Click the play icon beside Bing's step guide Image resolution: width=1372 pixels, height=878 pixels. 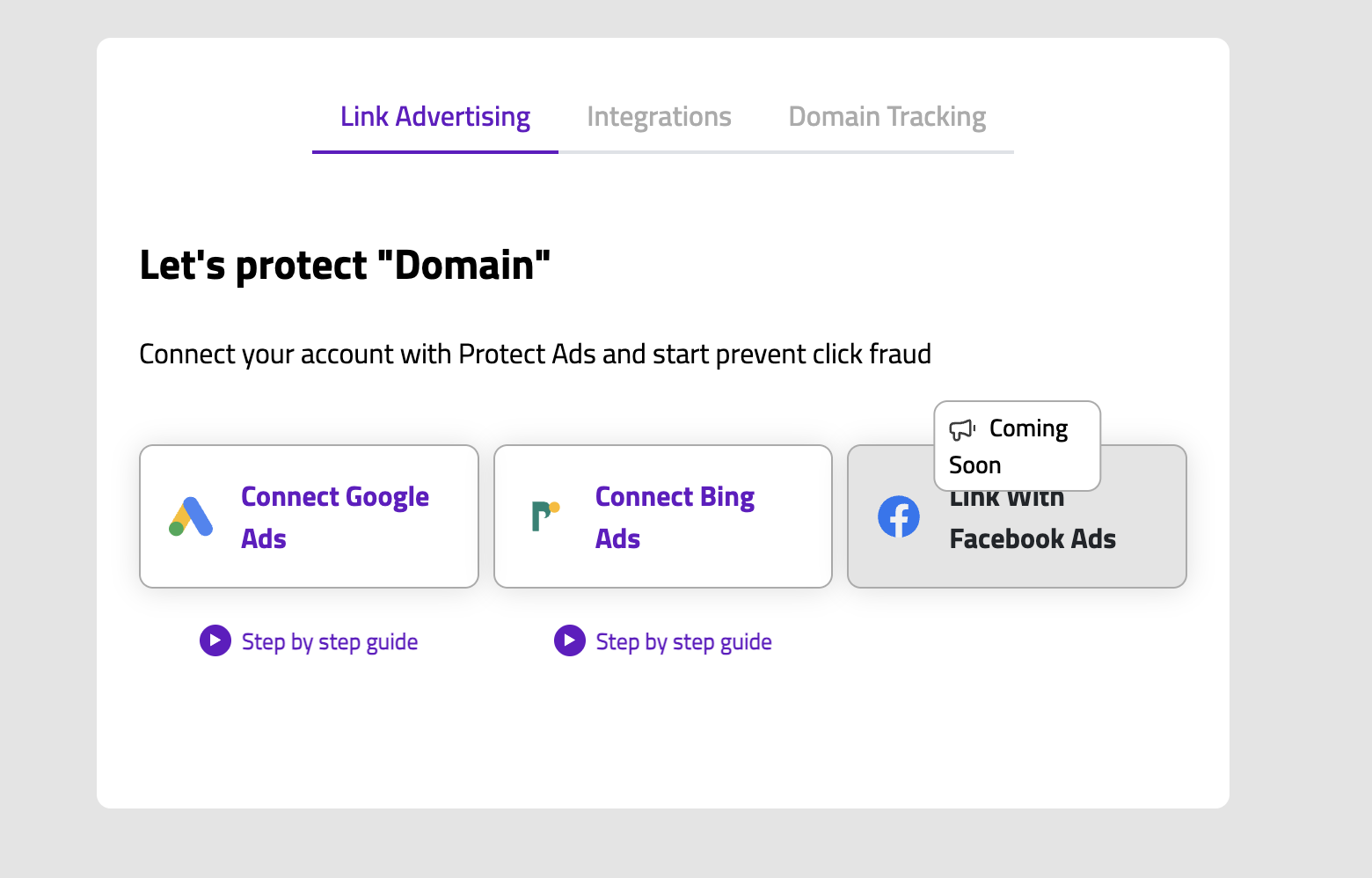[x=570, y=640]
